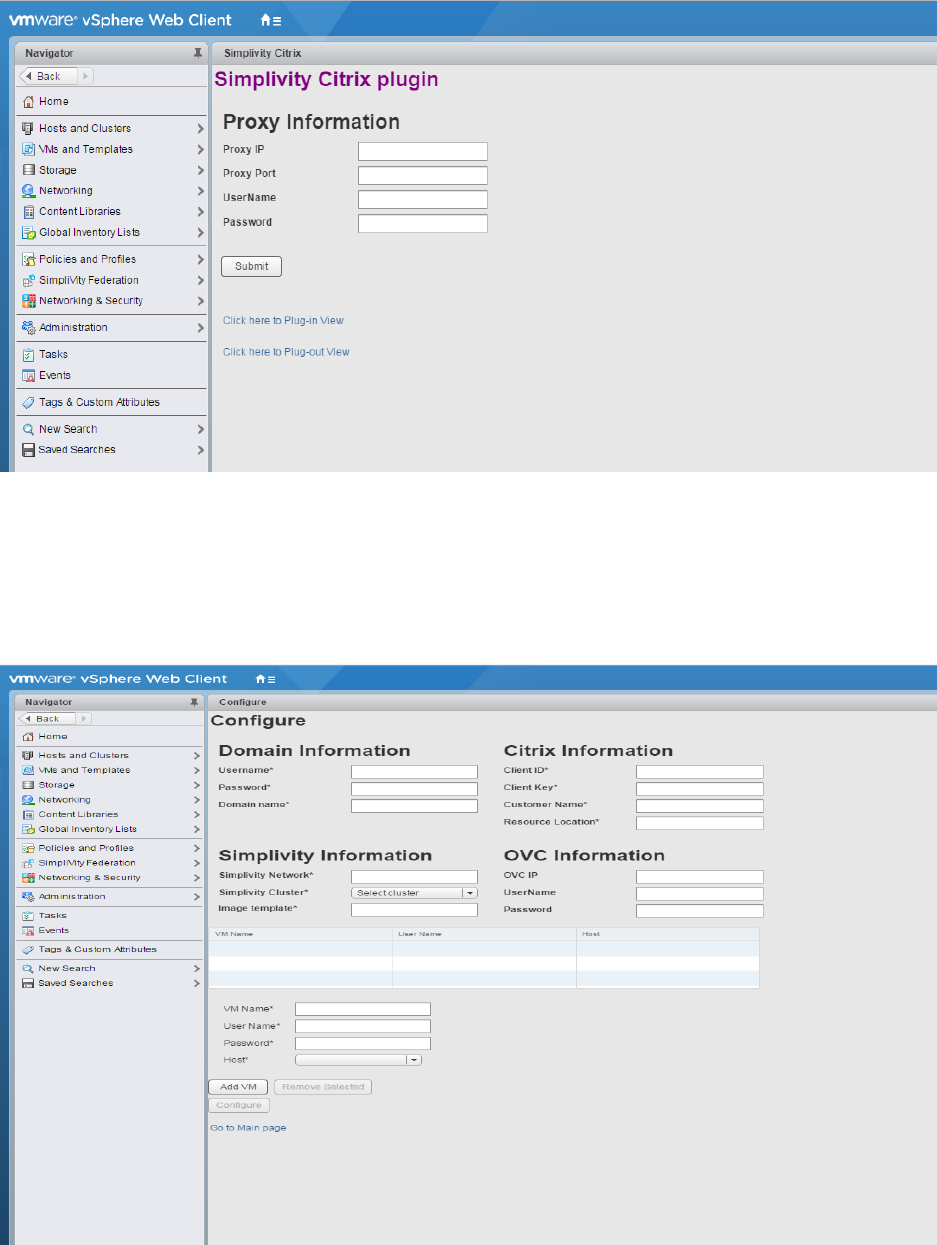Focus Proxy IP input field
937x1245 pixels.
[x=423, y=151]
